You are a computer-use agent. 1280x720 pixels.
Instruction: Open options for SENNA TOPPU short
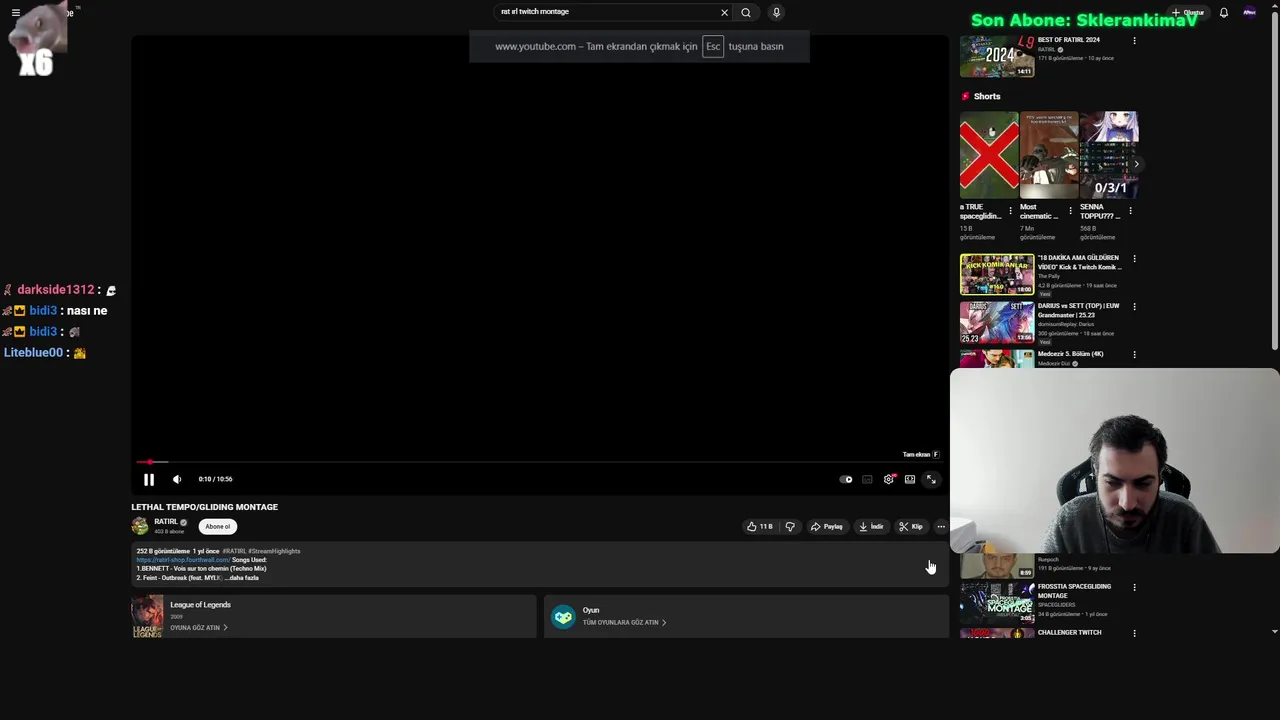coord(1130,211)
